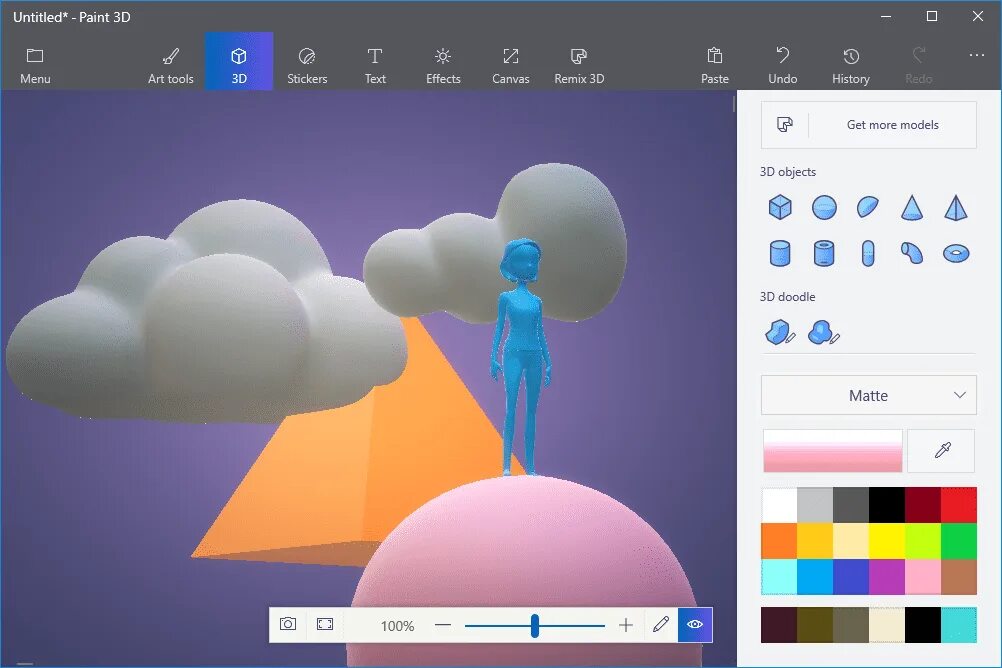Select the 3D sphere object
Image resolution: width=1002 pixels, height=668 pixels.
(824, 208)
